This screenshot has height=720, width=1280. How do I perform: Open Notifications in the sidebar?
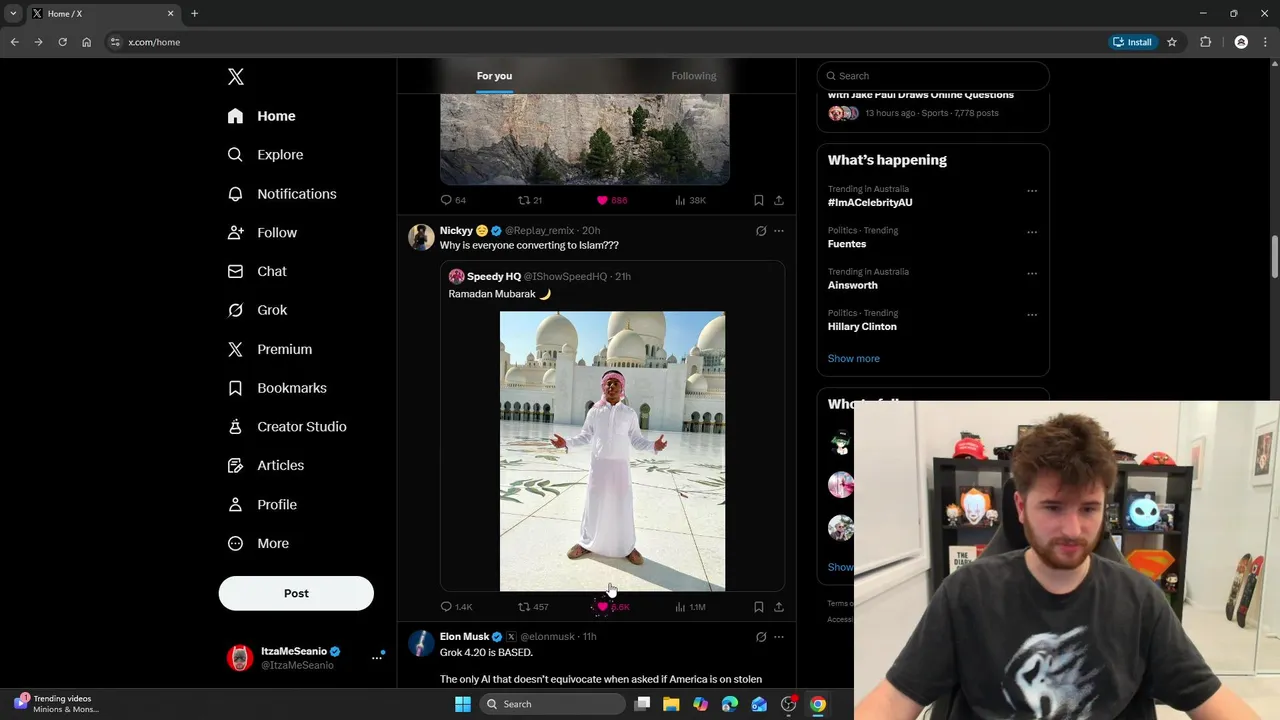[x=282, y=194]
